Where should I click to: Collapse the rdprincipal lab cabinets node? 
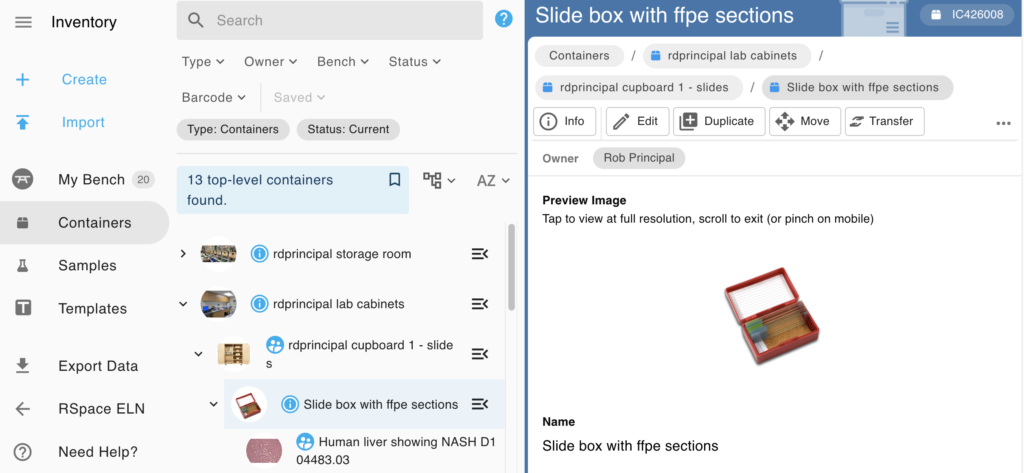(184, 304)
